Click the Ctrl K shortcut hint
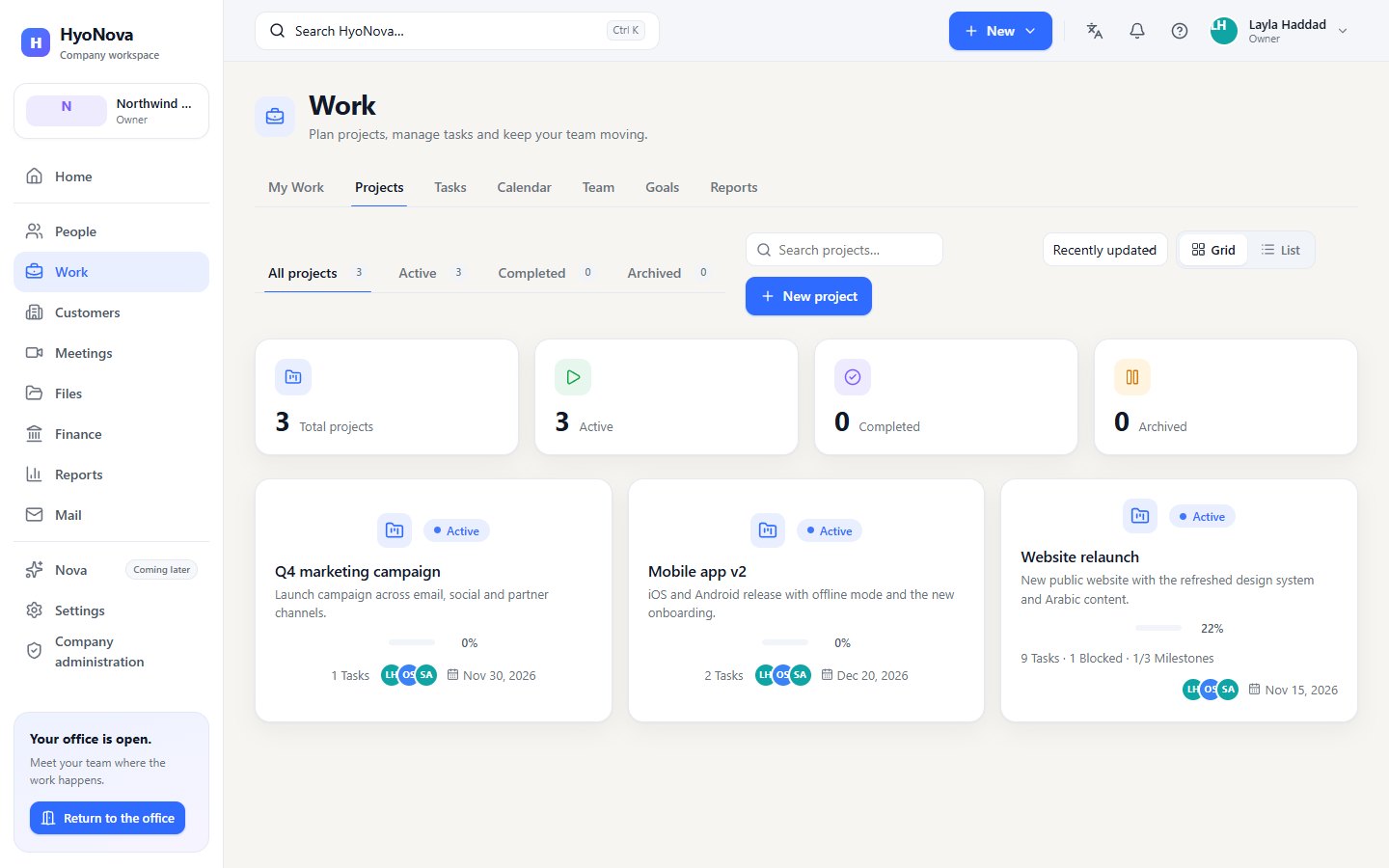Screen dimensions: 1389x868 pos(626,31)
